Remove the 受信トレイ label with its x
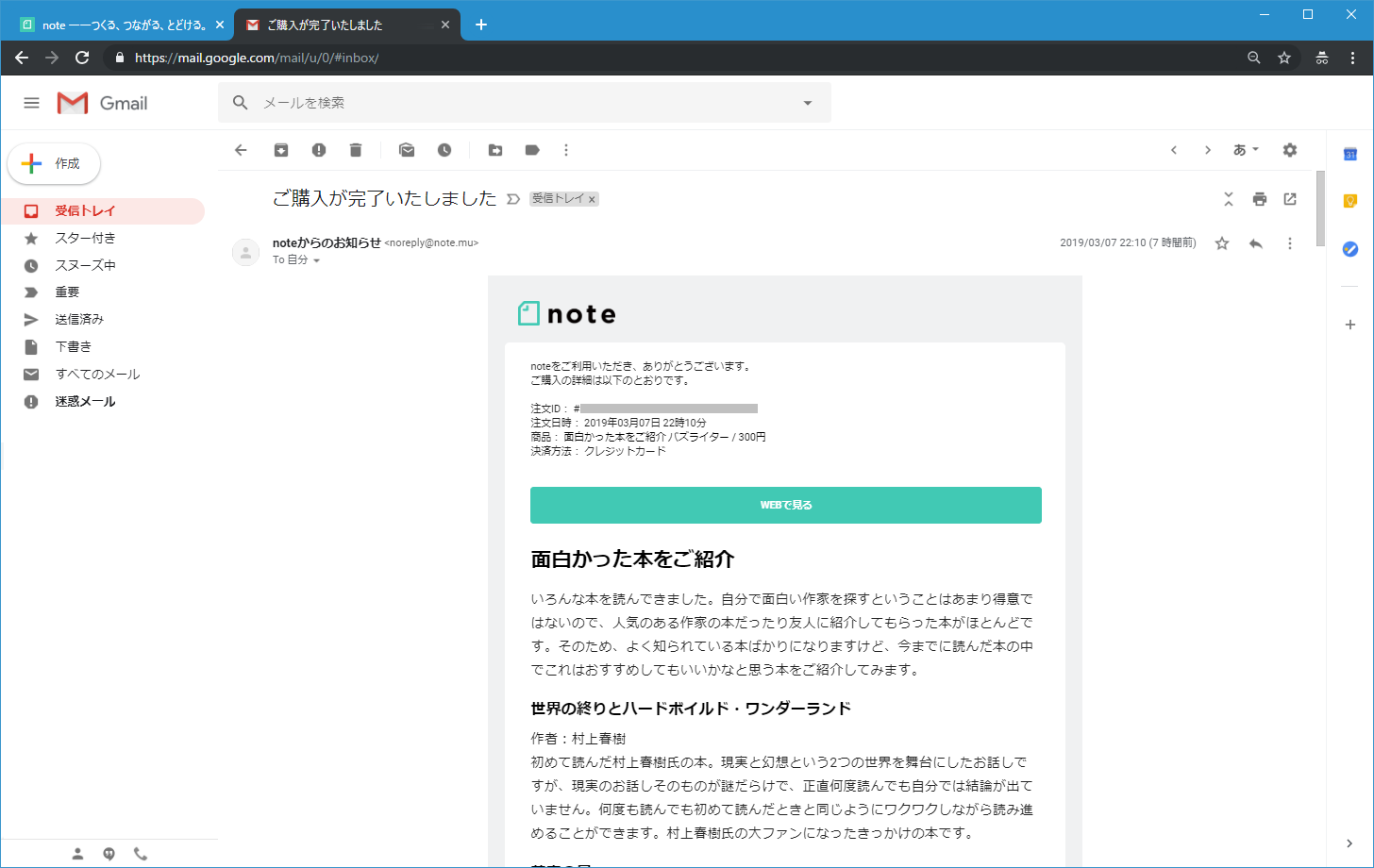 point(592,199)
